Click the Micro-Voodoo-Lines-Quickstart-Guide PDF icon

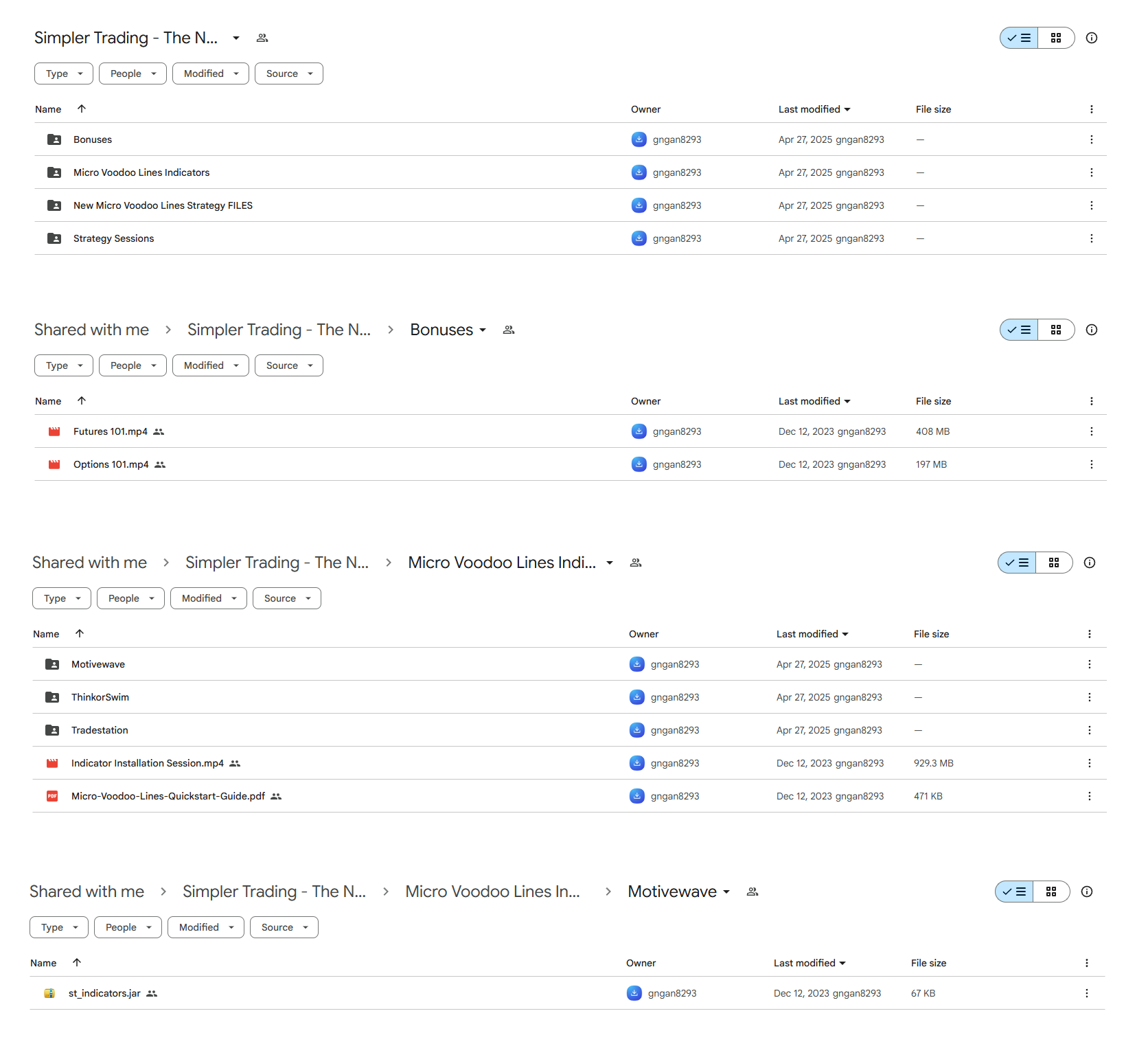click(52, 796)
